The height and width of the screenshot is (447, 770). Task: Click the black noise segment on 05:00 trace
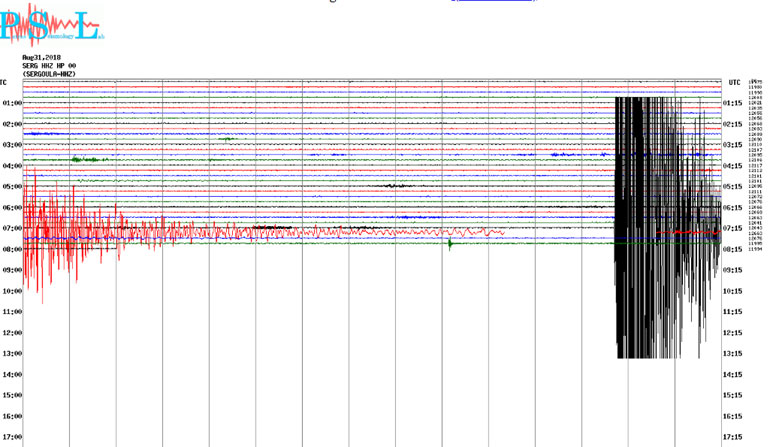click(x=398, y=186)
